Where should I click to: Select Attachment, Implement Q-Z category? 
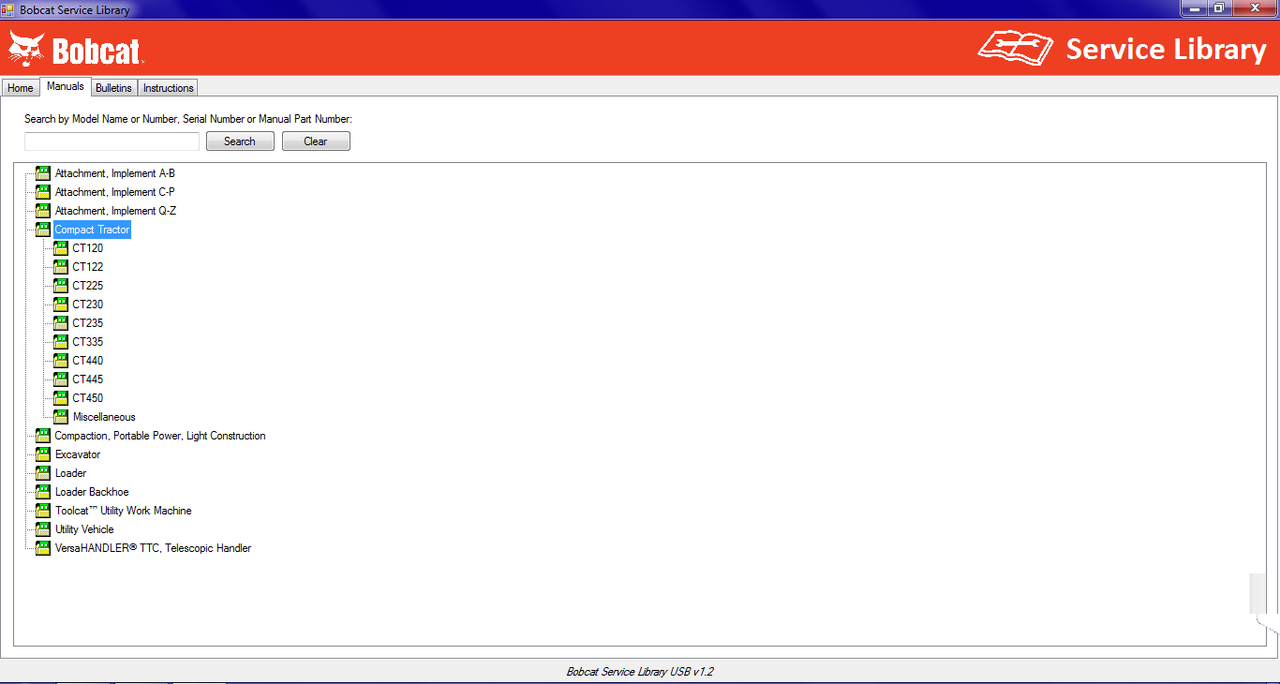pyautogui.click(x=115, y=211)
